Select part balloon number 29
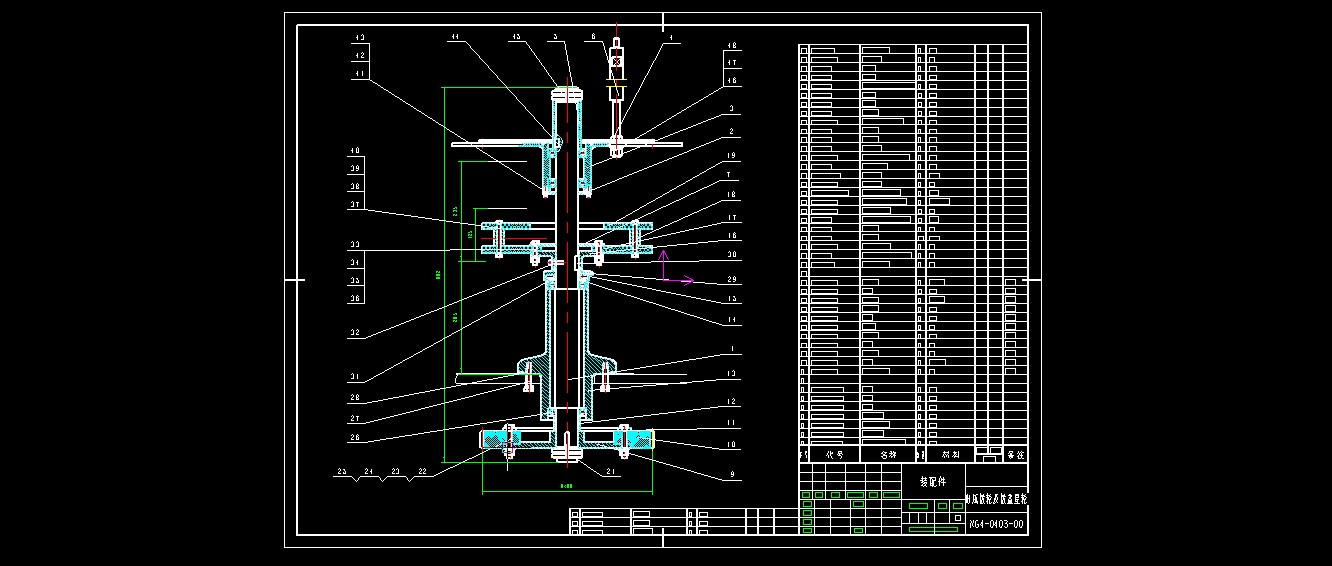This screenshot has width=1332, height=566. [731, 279]
